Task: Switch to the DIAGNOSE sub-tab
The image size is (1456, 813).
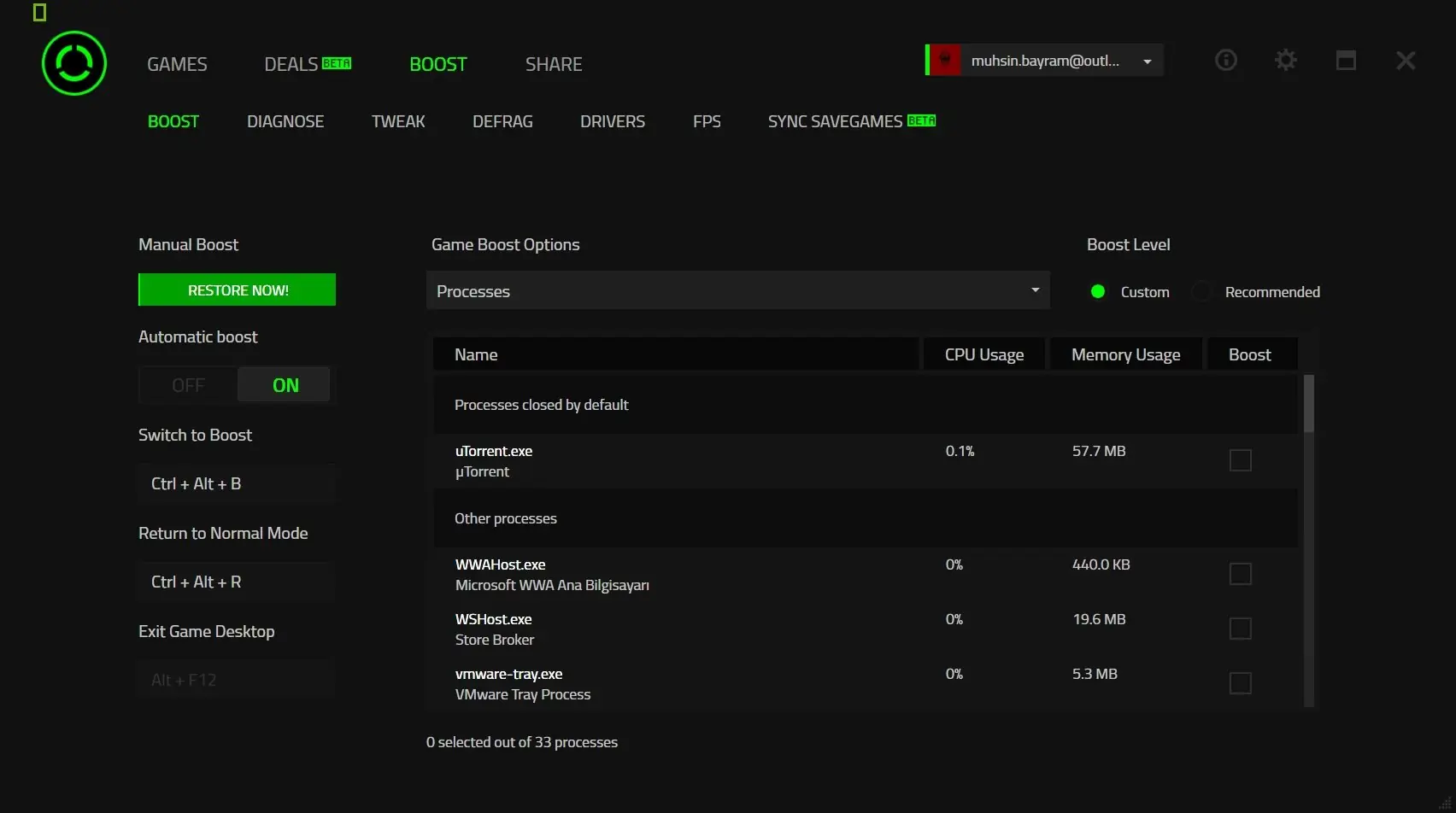Action: [x=285, y=121]
